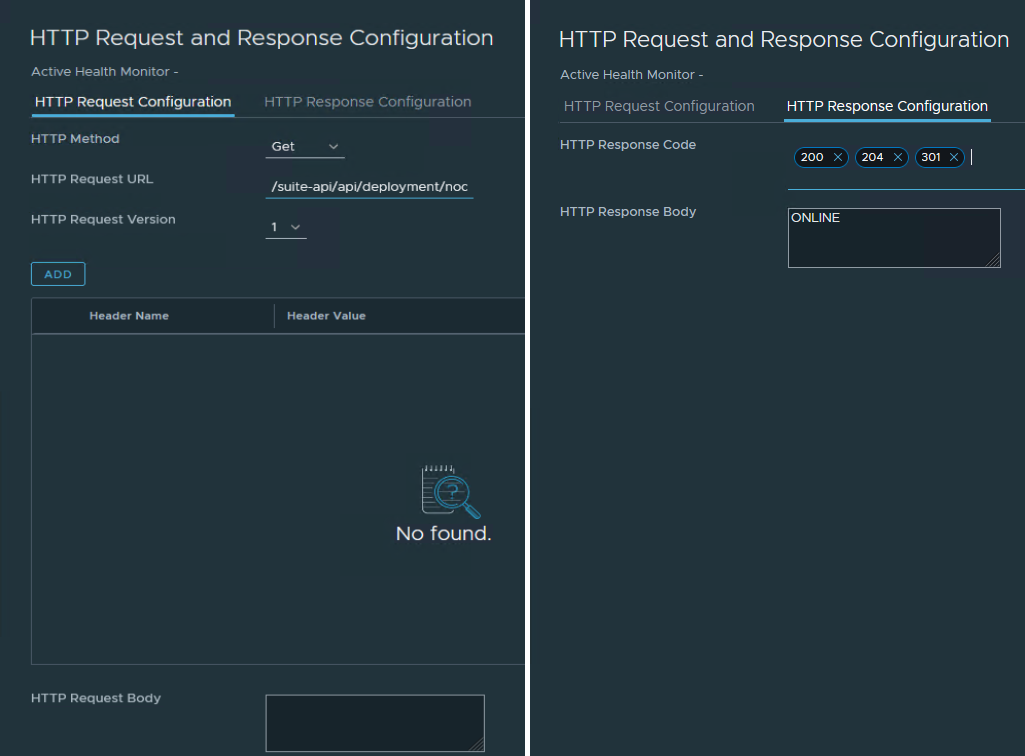Focus the HTTP Request URL field
Image resolution: width=1025 pixels, height=756 pixels.
tap(369, 187)
